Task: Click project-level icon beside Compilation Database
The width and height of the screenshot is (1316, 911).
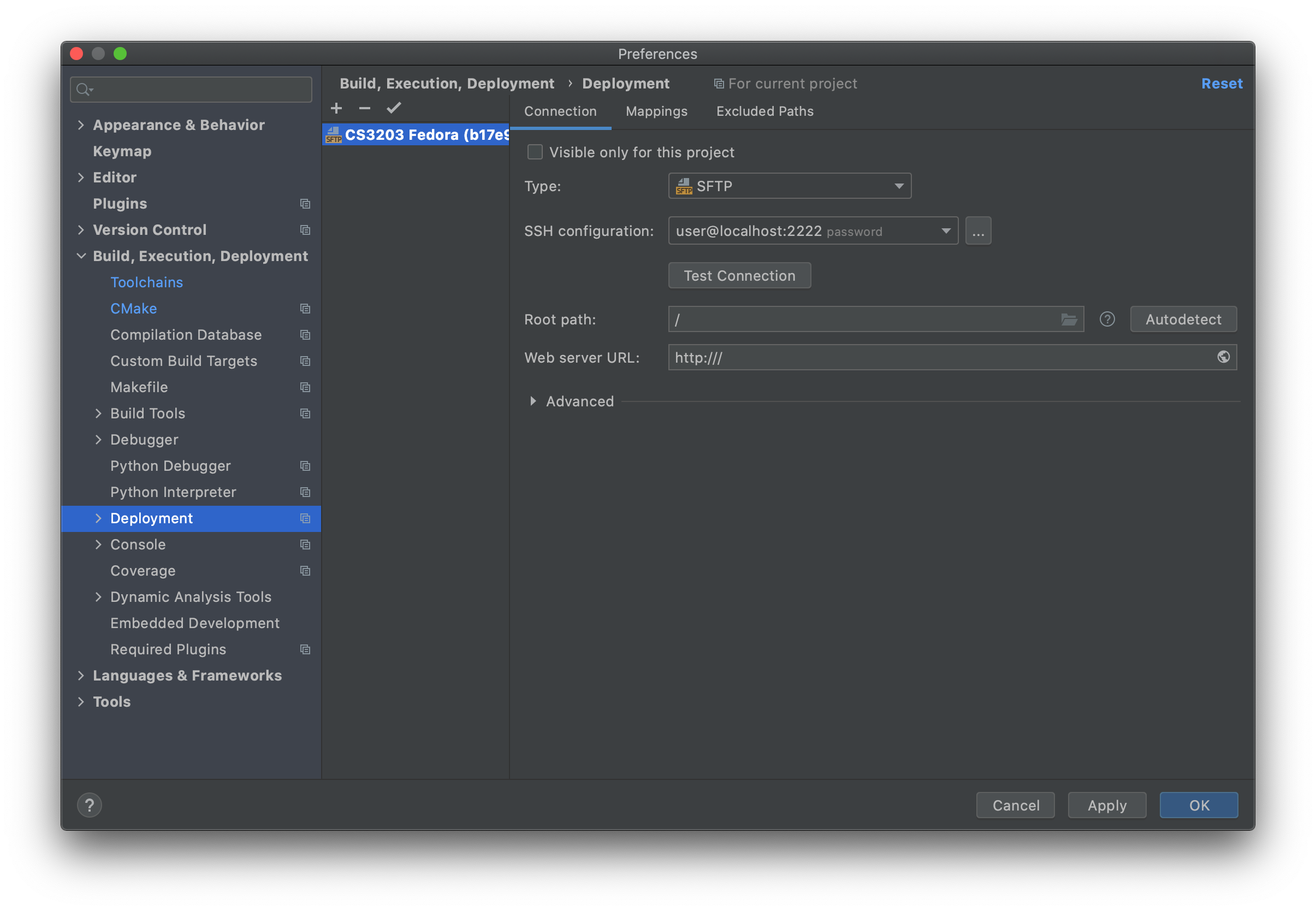Action: click(x=305, y=335)
